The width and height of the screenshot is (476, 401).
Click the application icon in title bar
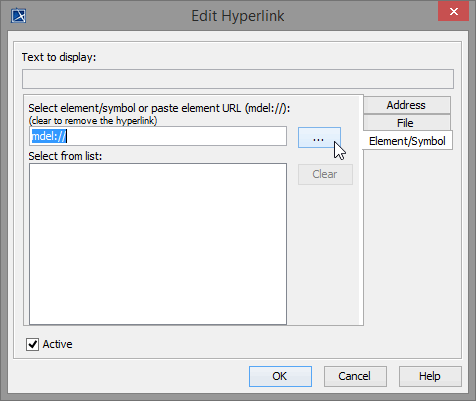(x=18, y=16)
